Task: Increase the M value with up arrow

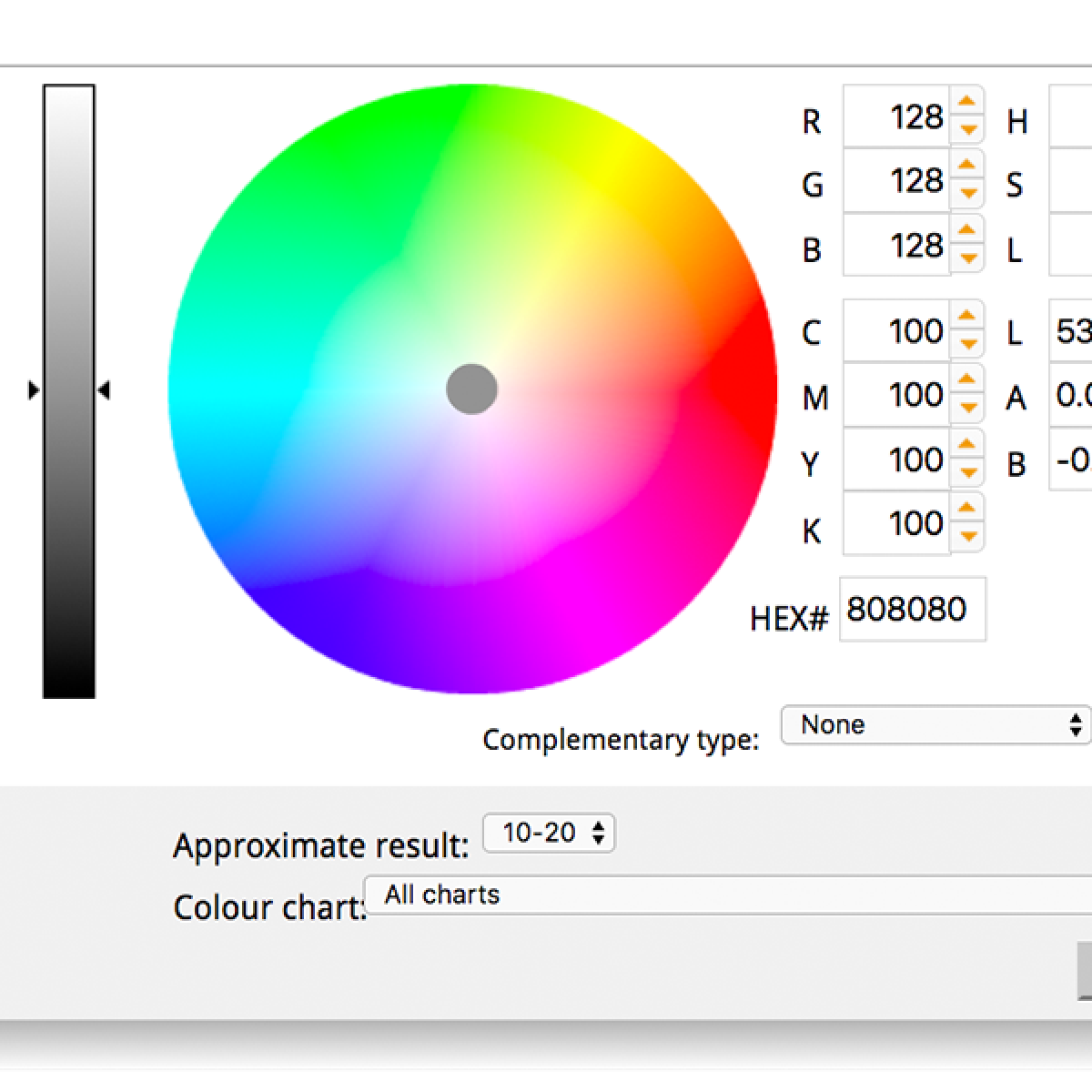Action: 967,380
